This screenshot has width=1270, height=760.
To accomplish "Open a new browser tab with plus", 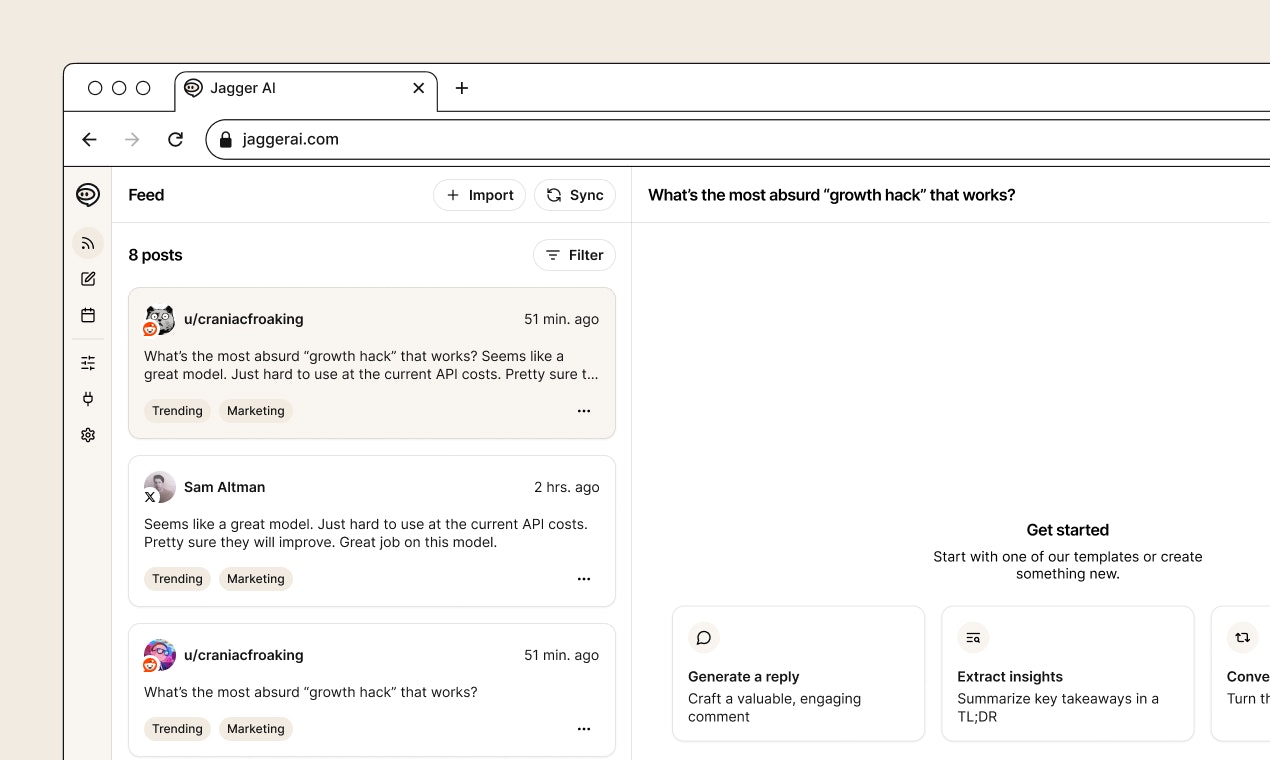I will point(462,88).
